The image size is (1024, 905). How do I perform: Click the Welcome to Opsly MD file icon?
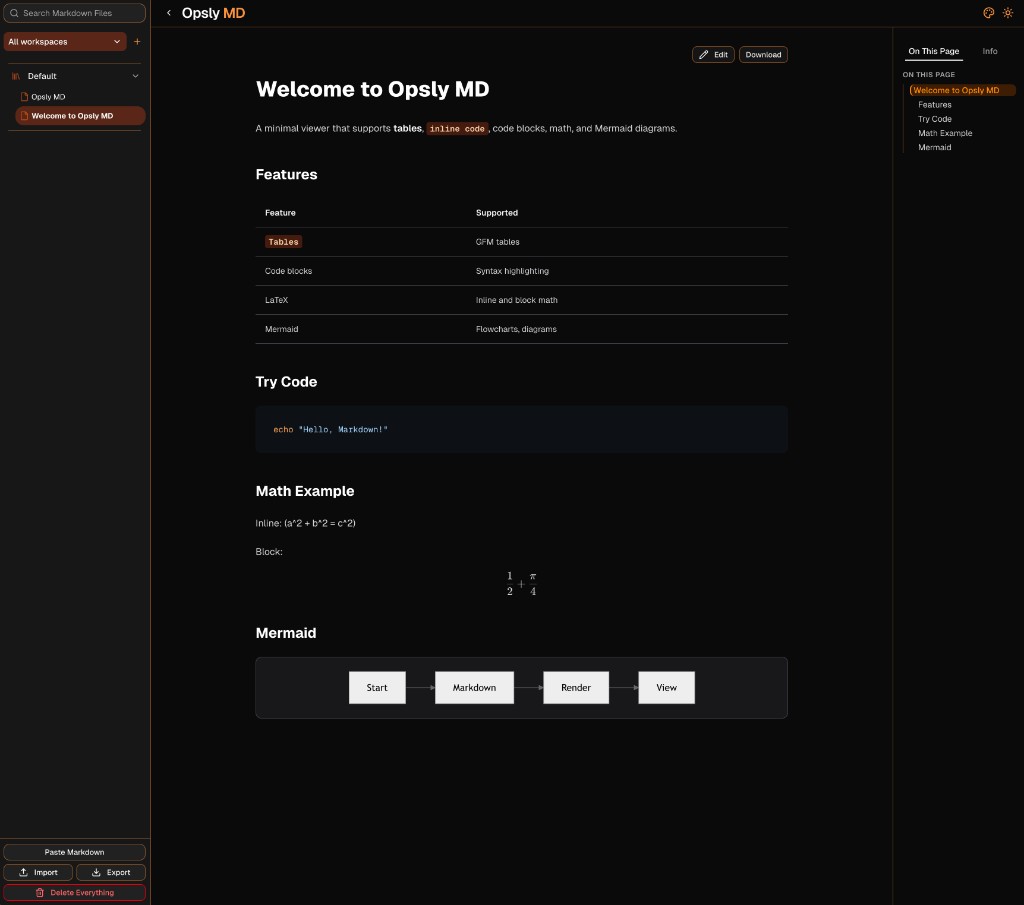[25, 115]
